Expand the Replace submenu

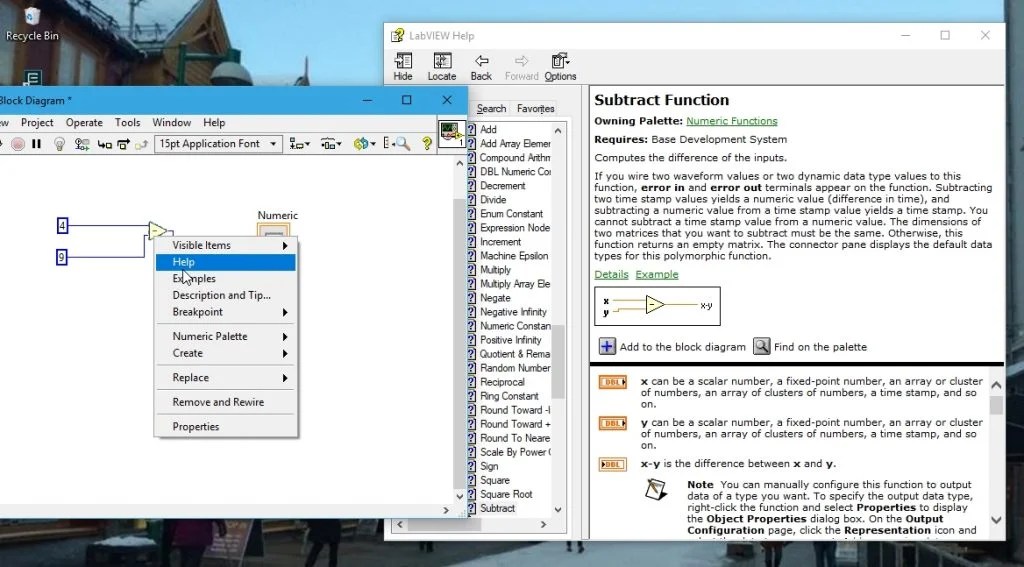(x=226, y=378)
